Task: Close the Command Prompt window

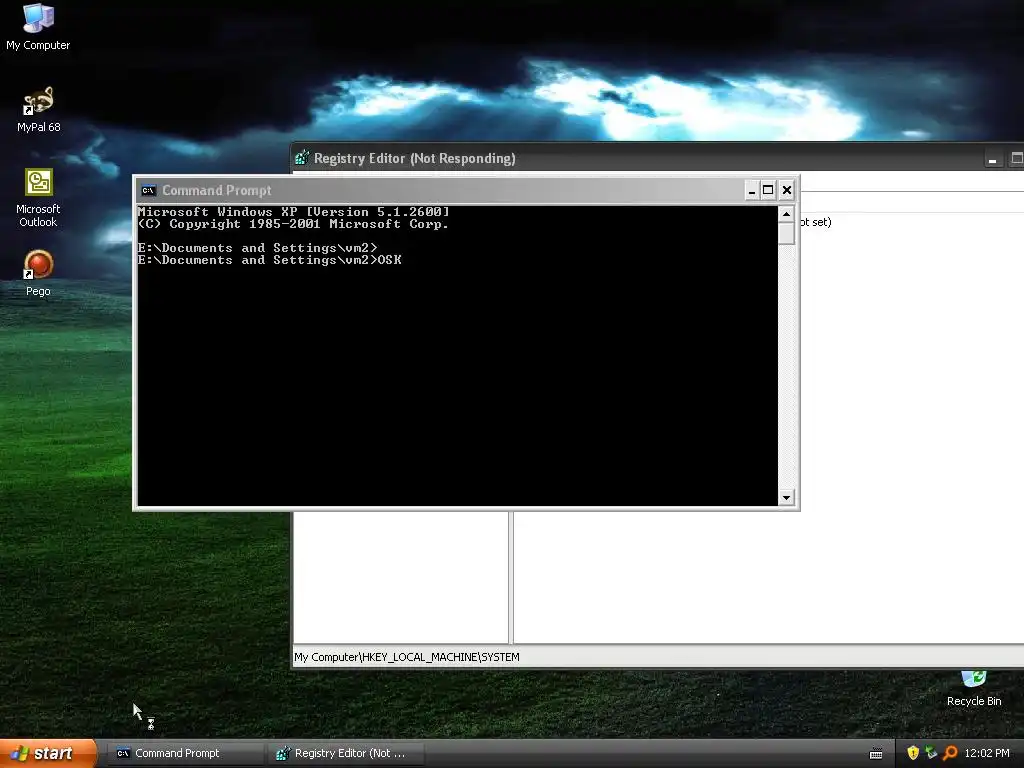Action: click(x=787, y=190)
